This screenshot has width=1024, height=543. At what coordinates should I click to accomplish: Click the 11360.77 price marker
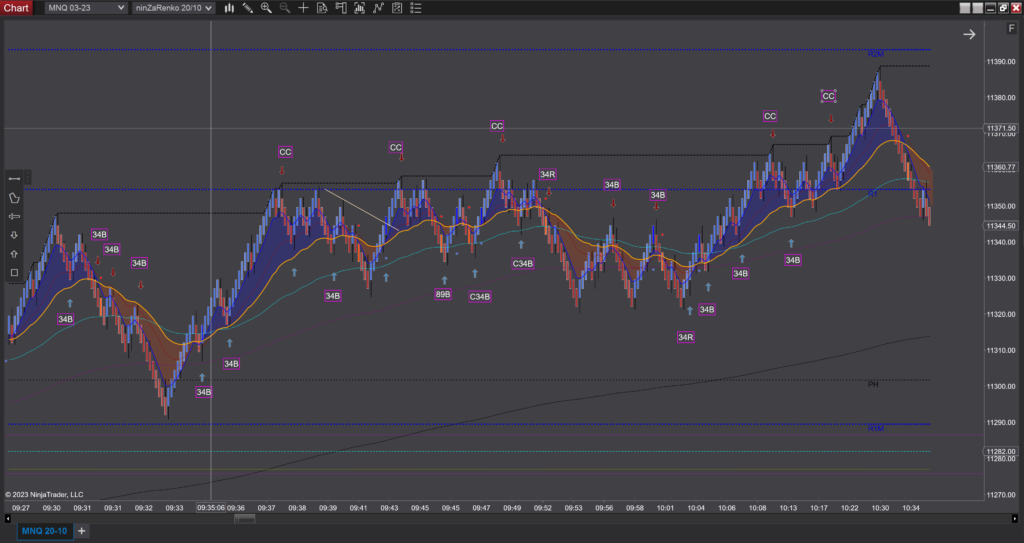coord(1000,167)
